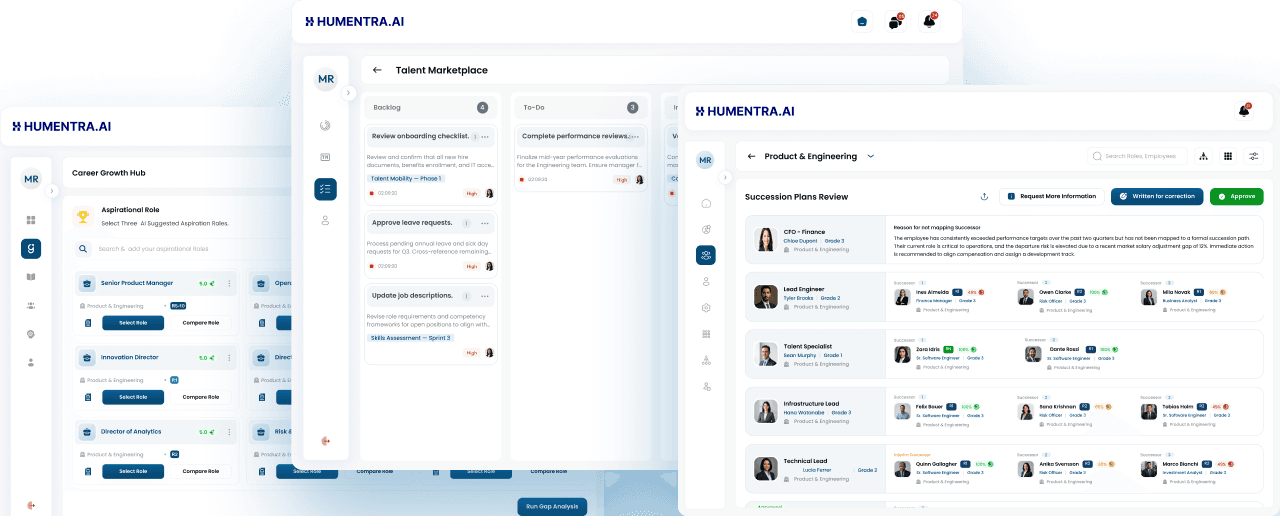The width and height of the screenshot is (1280, 516).
Task: Click the upload/export icon in Succession Plans Review
Action: (984, 197)
